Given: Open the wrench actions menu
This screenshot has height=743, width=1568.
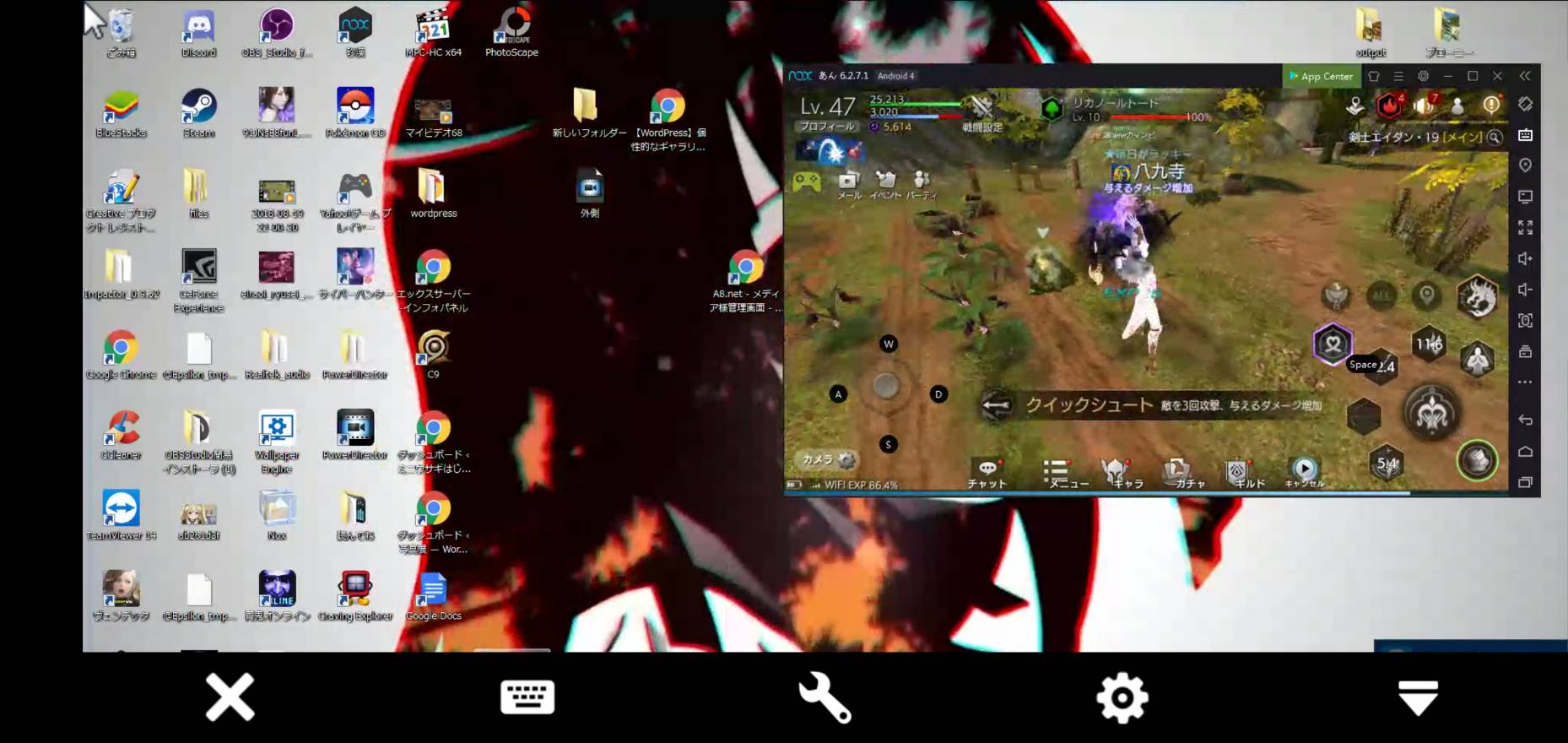Looking at the screenshot, I should pos(825,697).
